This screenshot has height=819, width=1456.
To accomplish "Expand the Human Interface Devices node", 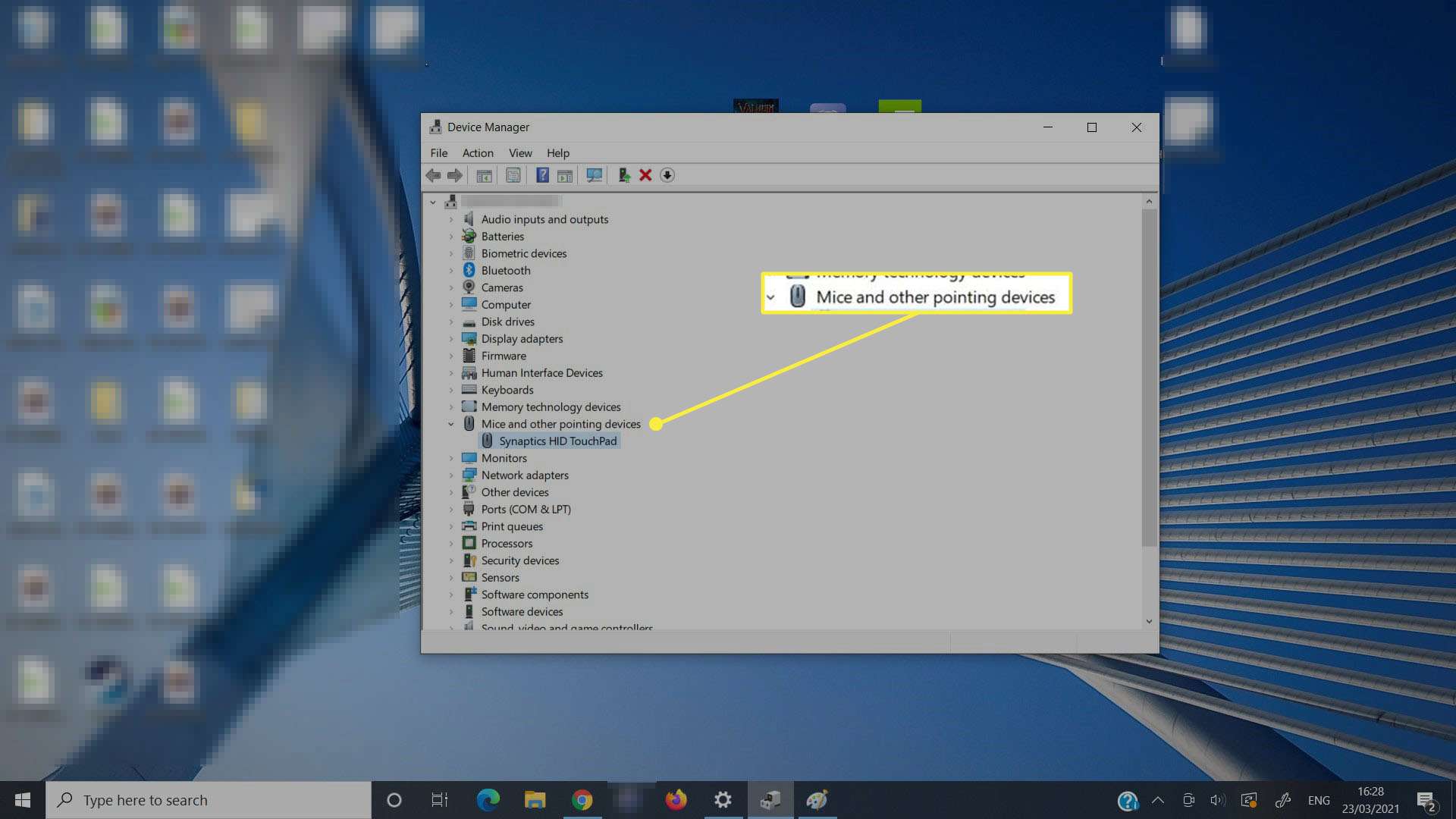I will point(451,372).
